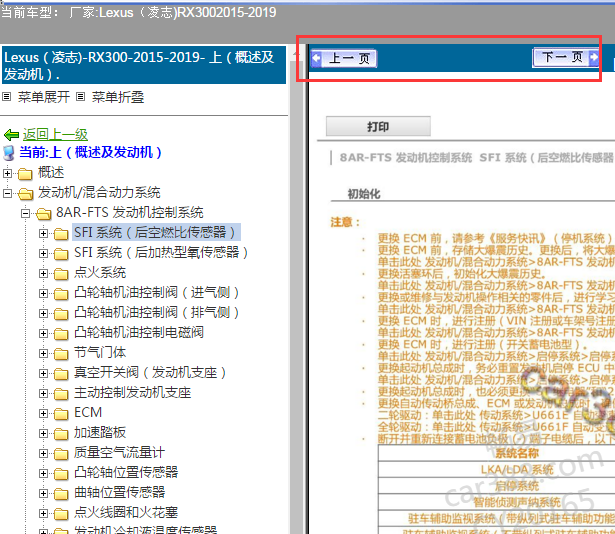Viewport: 615px width, 534px height.
Task: Click the folder icon next to 概述
Action: coord(25,173)
